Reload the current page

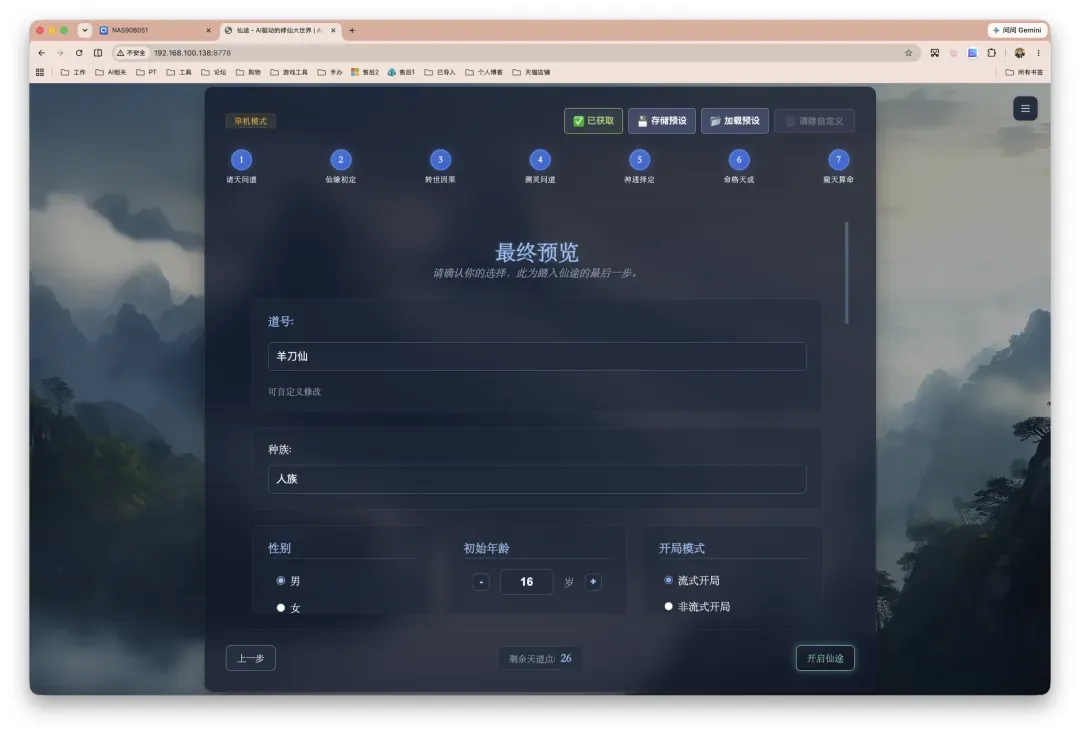click(79, 53)
